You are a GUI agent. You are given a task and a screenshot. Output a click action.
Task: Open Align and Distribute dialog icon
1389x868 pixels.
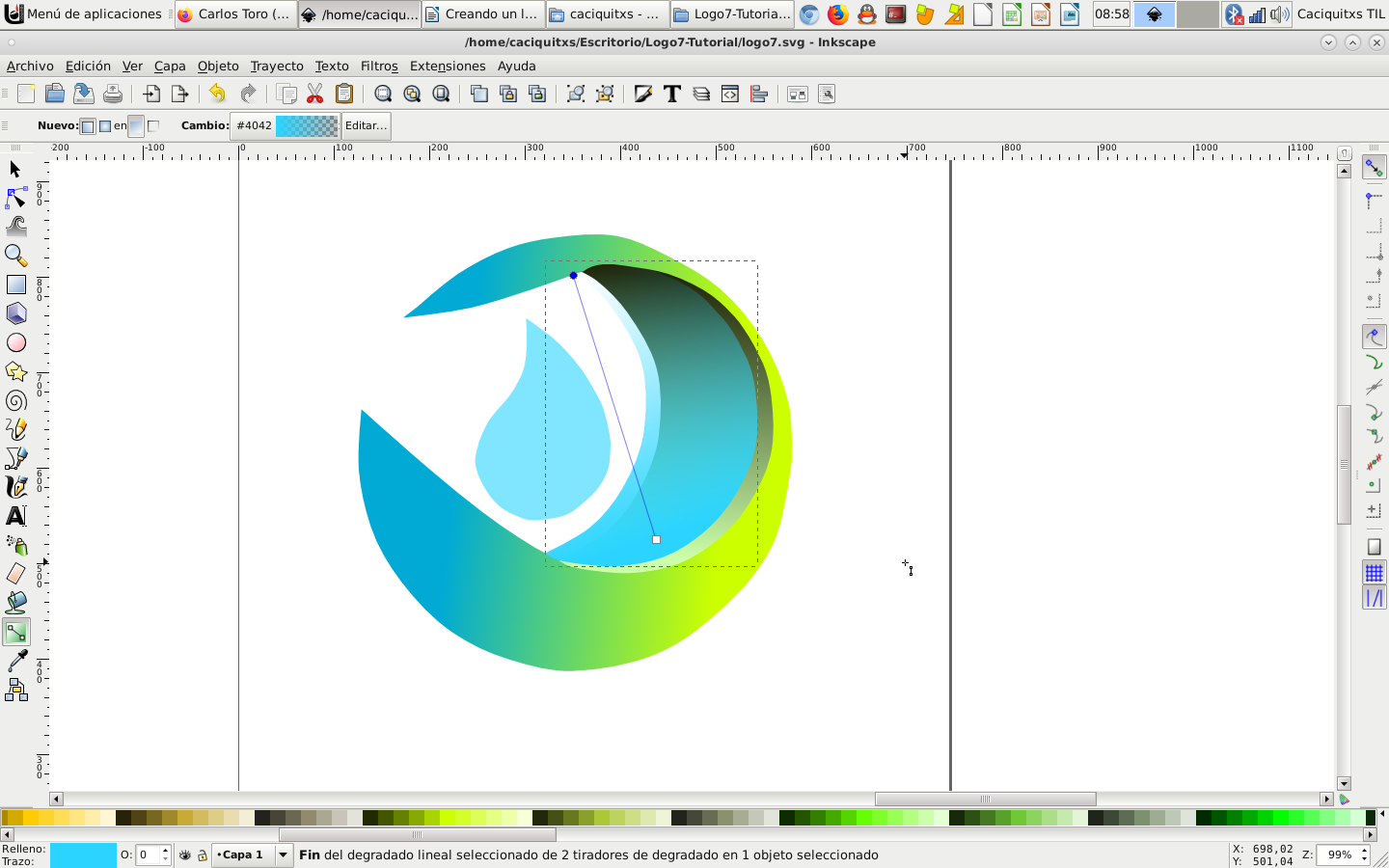[x=759, y=94]
